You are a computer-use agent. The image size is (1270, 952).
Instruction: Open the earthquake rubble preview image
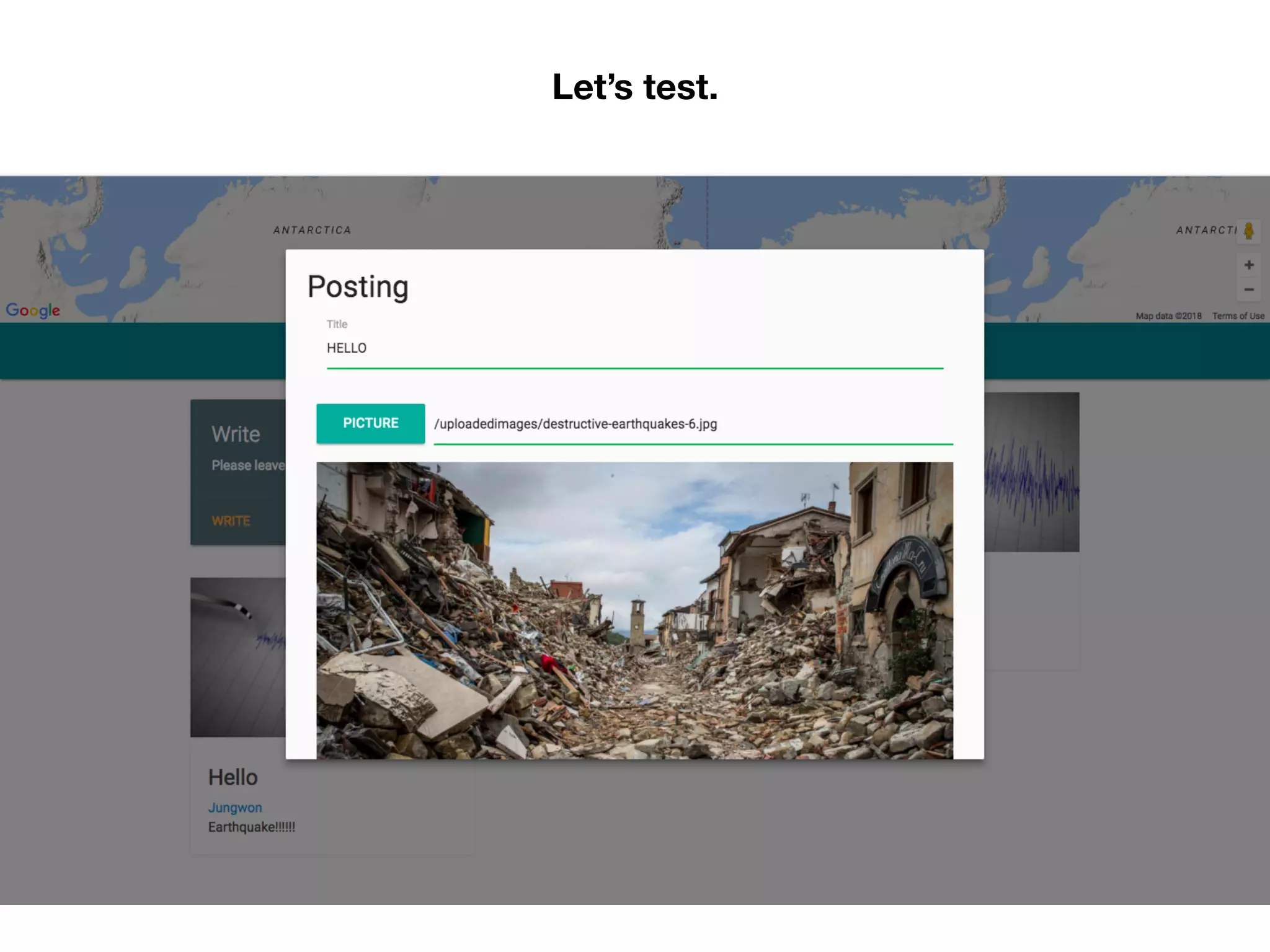coord(634,610)
